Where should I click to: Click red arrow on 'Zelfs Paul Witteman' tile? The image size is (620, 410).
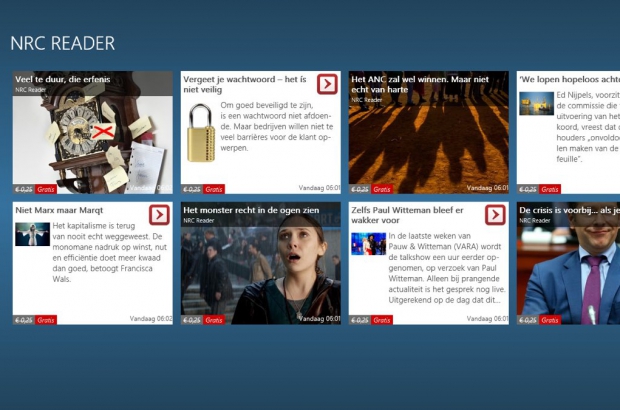(x=495, y=215)
